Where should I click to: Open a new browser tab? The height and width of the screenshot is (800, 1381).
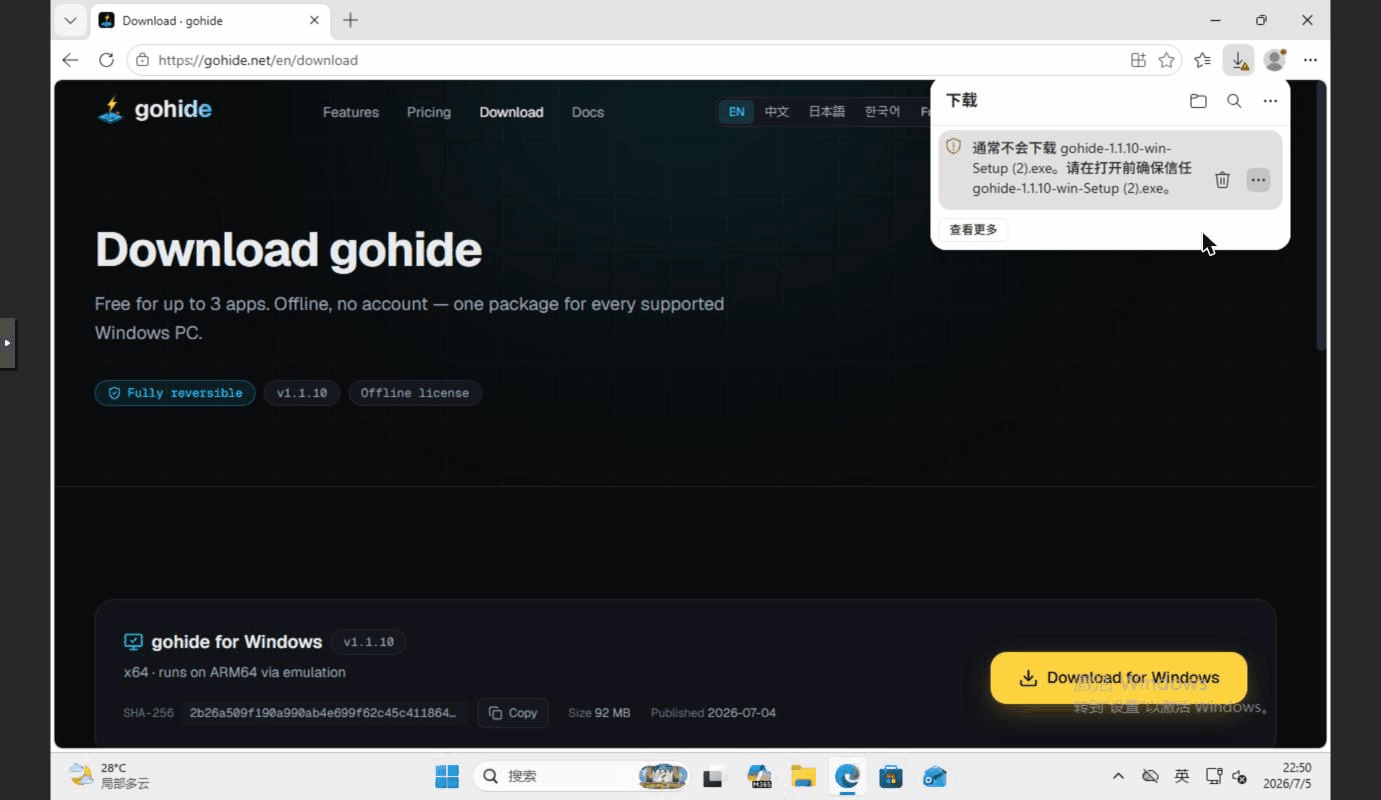click(x=350, y=20)
